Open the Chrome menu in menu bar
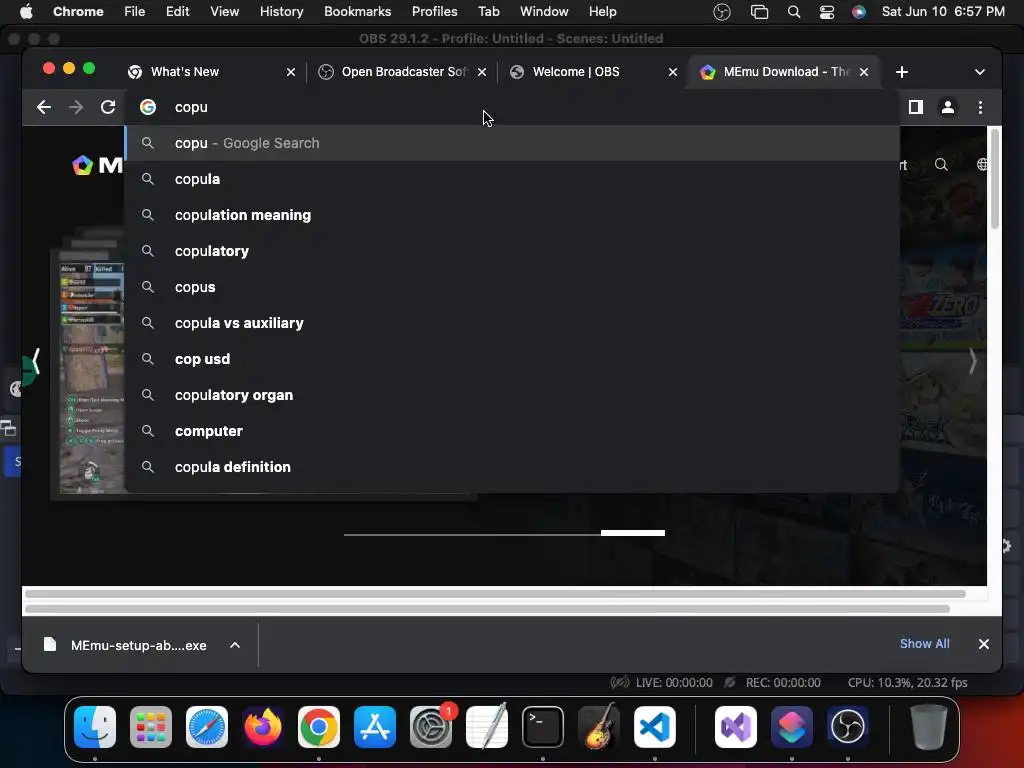 pos(78,11)
